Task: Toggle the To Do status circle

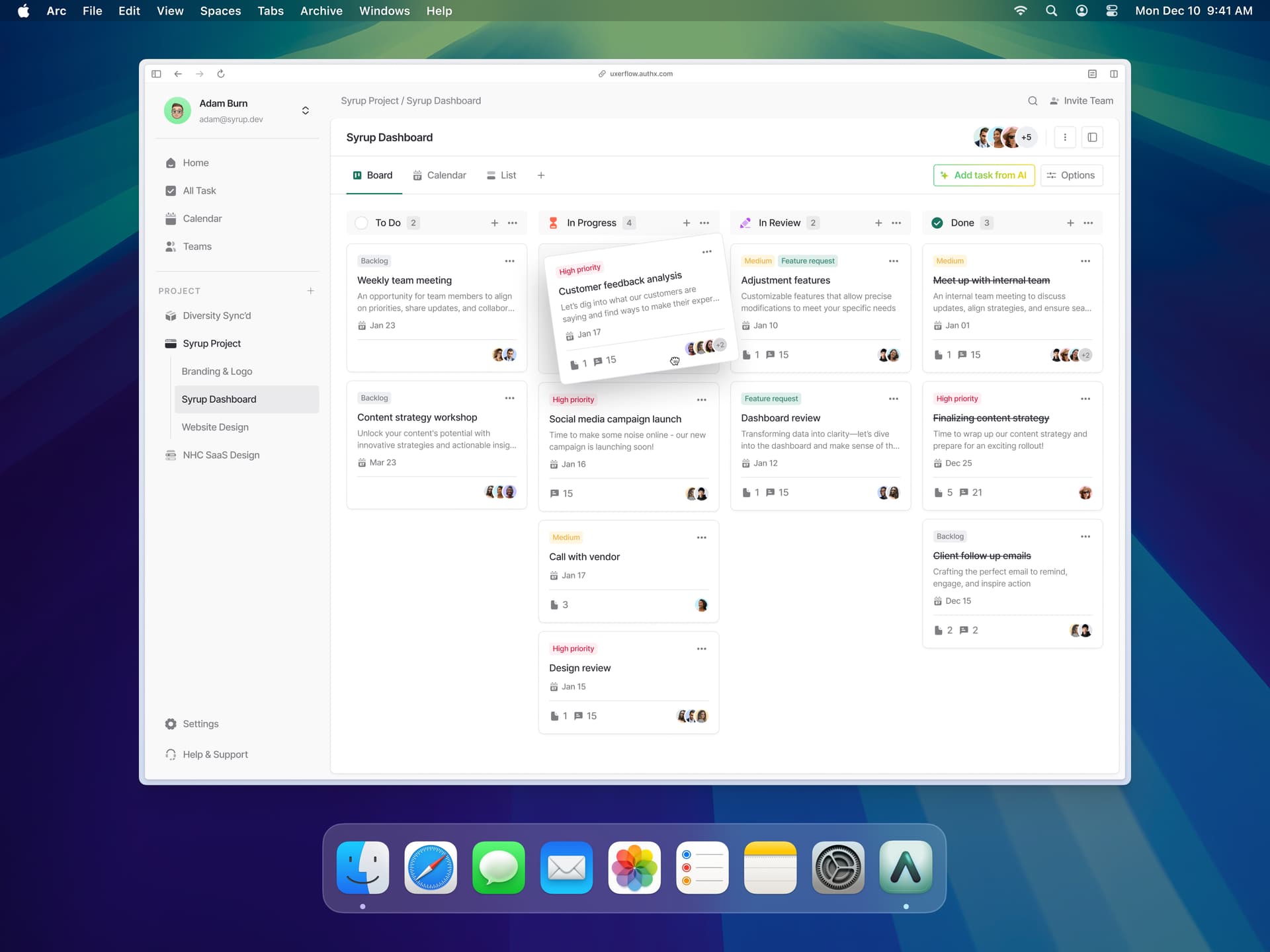Action: pos(361,223)
